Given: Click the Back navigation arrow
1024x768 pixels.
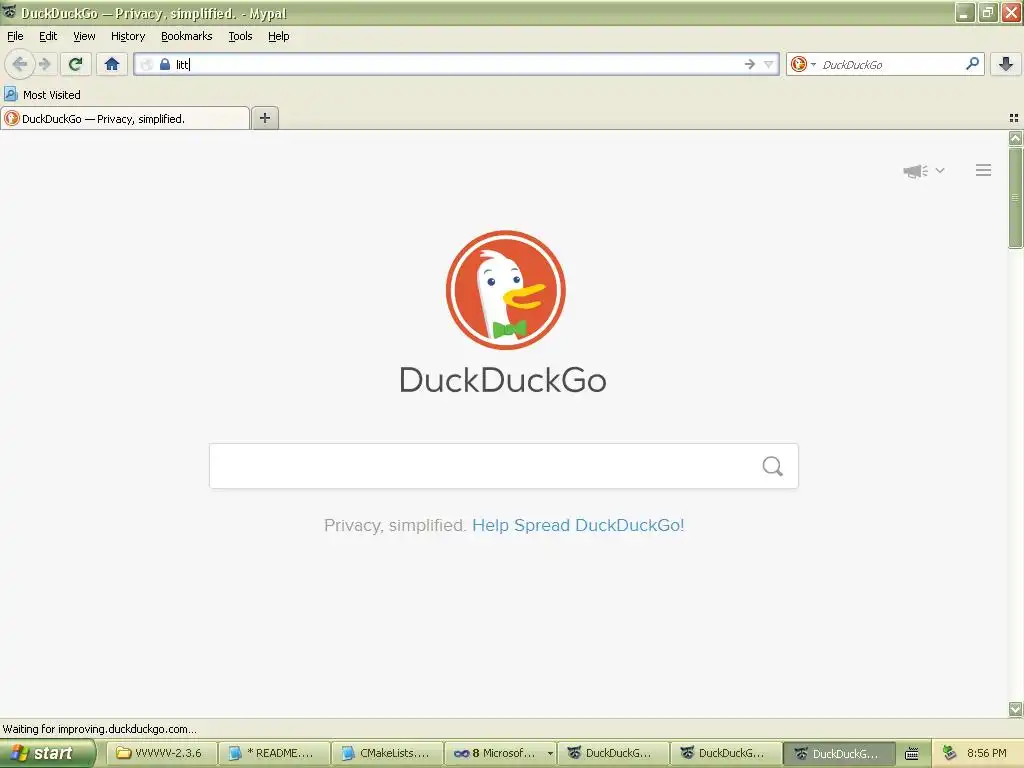Looking at the screenshot, I should click(20, 64).
